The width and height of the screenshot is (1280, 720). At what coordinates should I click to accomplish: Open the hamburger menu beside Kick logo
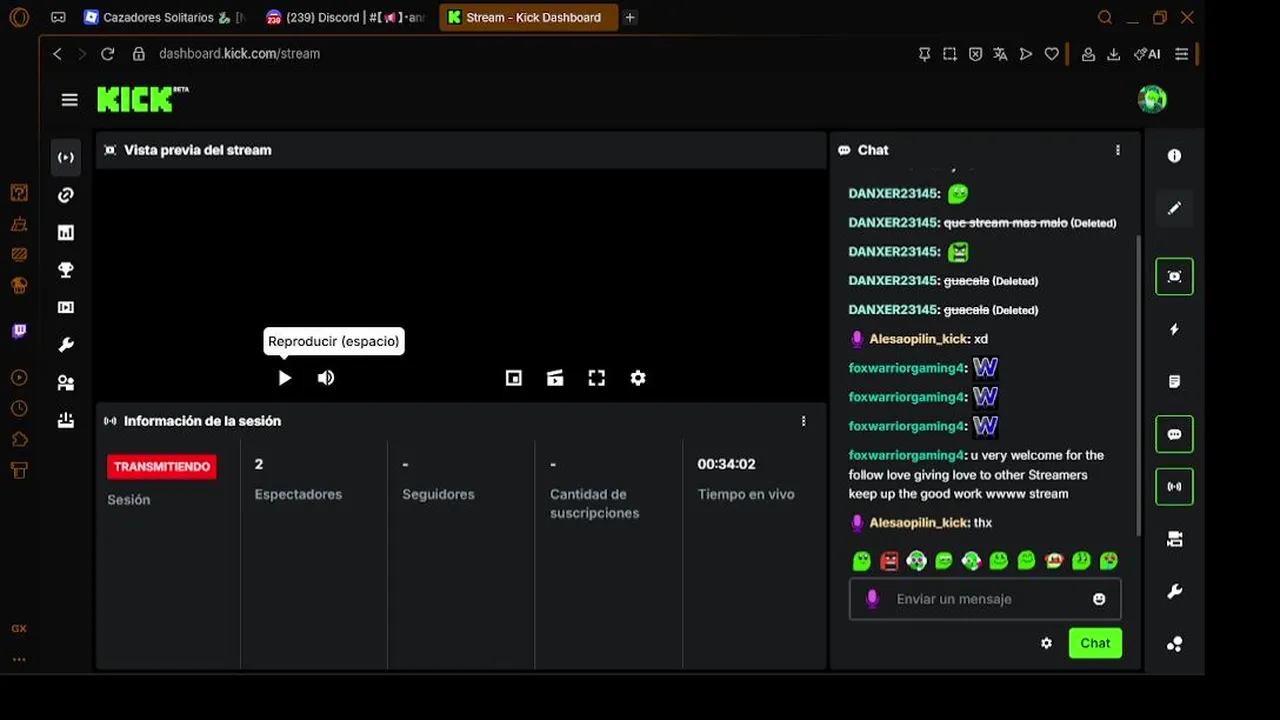tap(69, 100)
